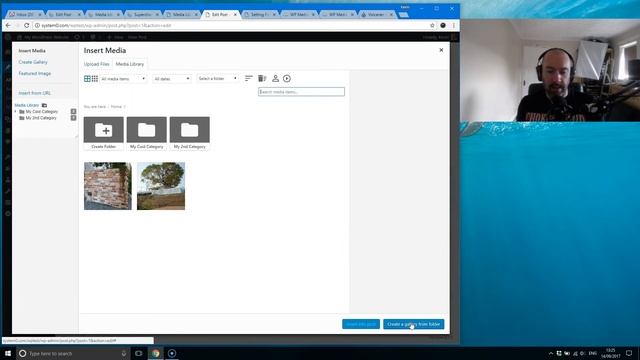Open the notification center icon
Viewport: 640px width, 360px height.
click(629, 353)
